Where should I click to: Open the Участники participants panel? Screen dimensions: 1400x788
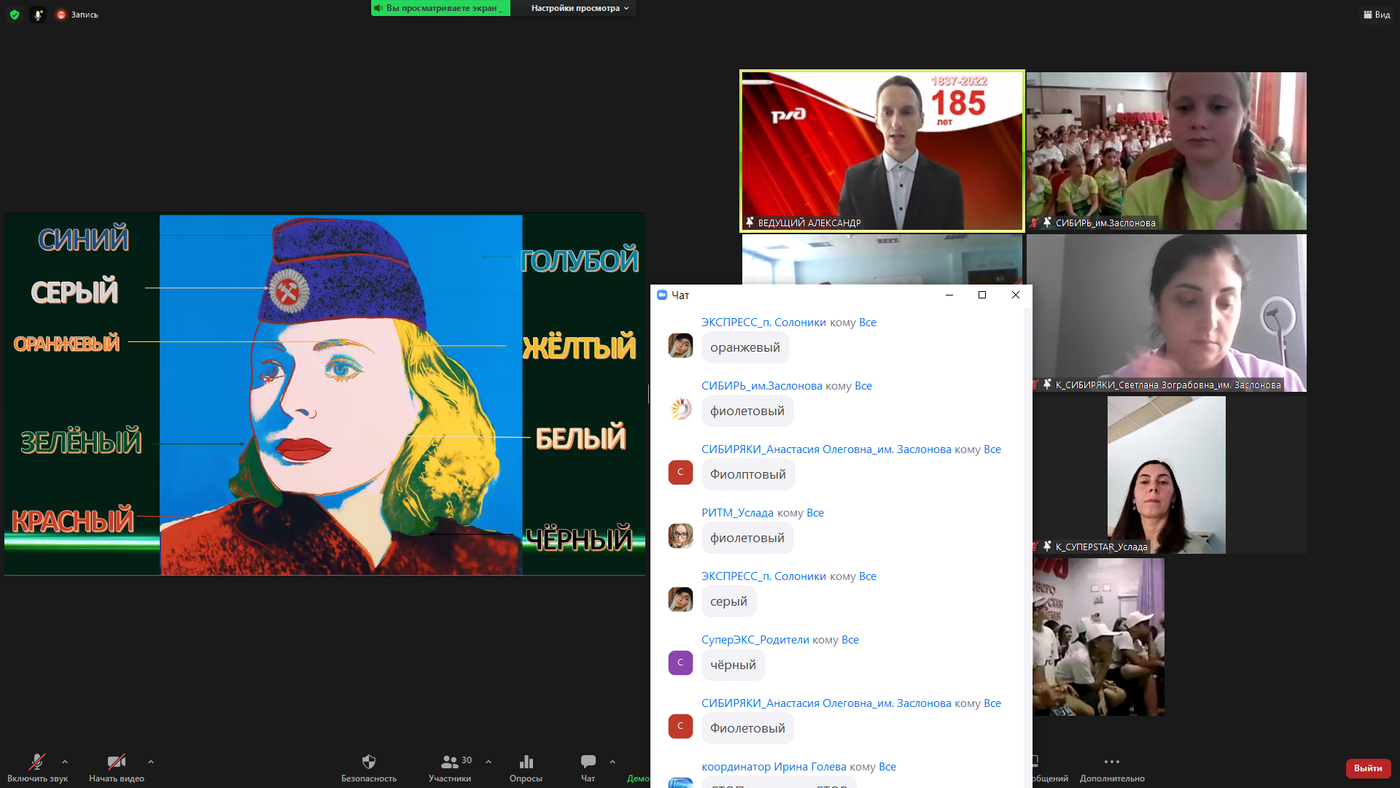(450, 763)
